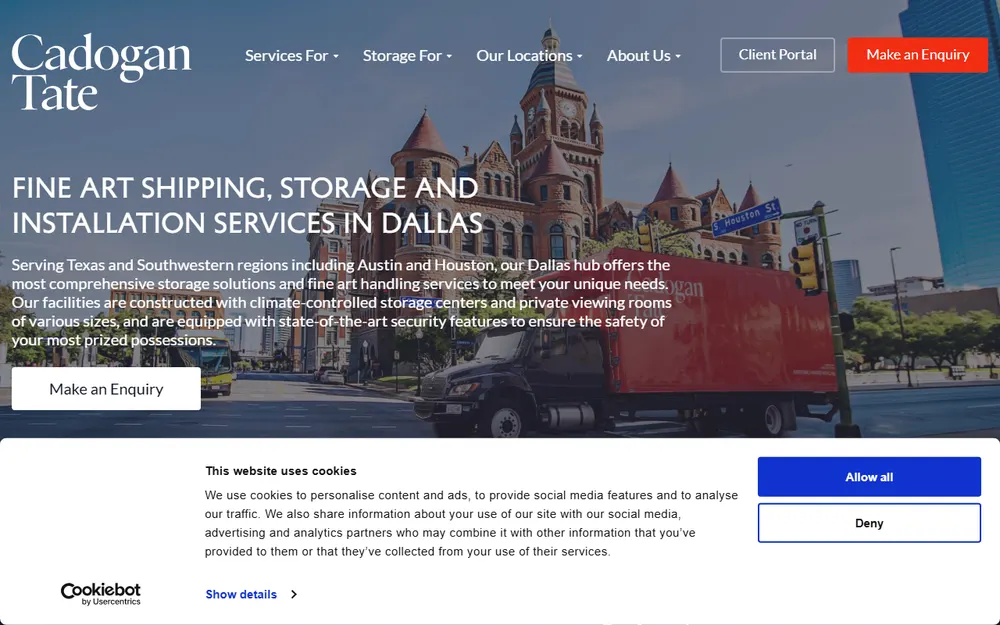
Task: Expand the About Us dropdown
Action: click(x=643, y=55)
